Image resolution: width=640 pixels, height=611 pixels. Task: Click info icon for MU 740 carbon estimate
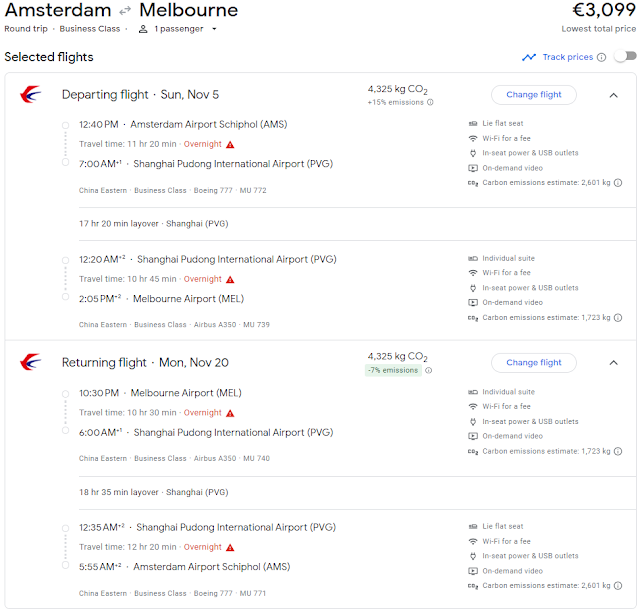pos(618,451)
